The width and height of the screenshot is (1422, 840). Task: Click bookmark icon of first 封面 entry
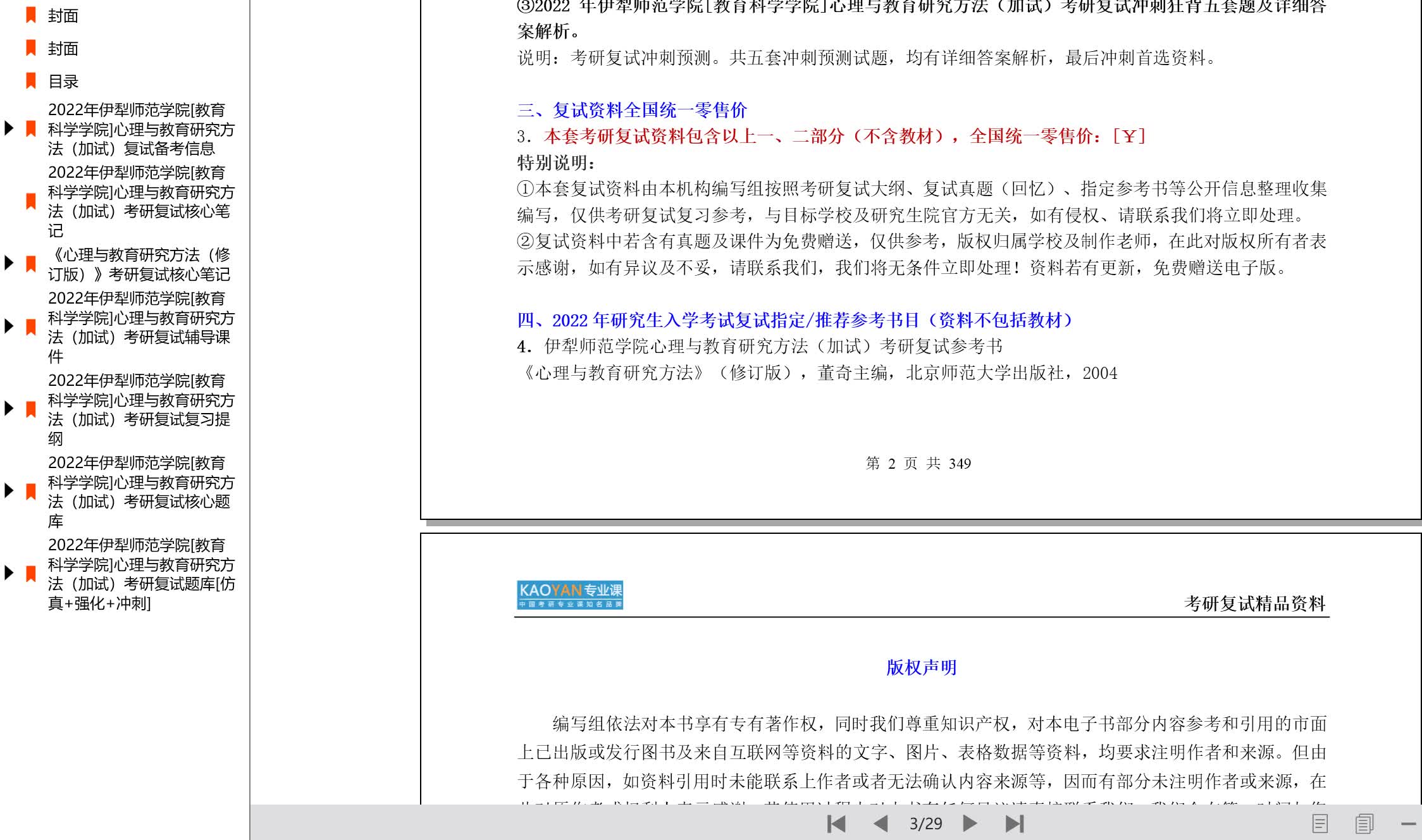30,15
